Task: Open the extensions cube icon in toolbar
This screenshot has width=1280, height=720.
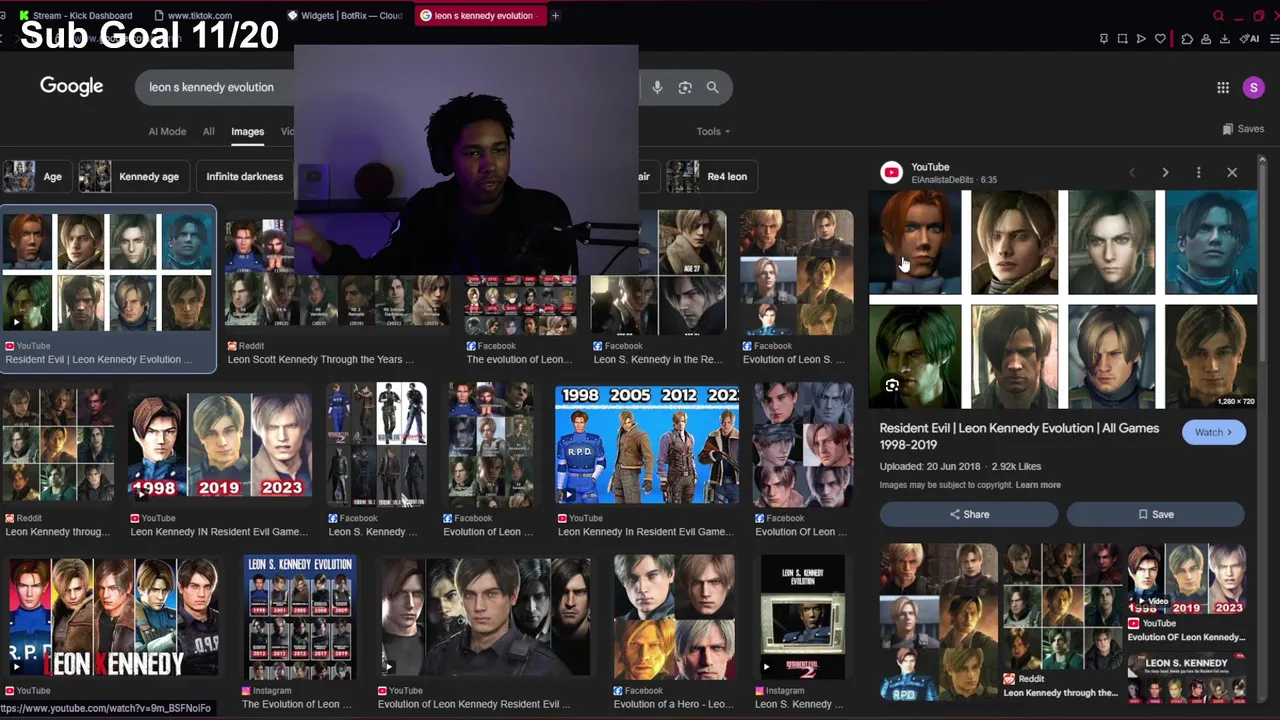Action: tap(1187, 39)
